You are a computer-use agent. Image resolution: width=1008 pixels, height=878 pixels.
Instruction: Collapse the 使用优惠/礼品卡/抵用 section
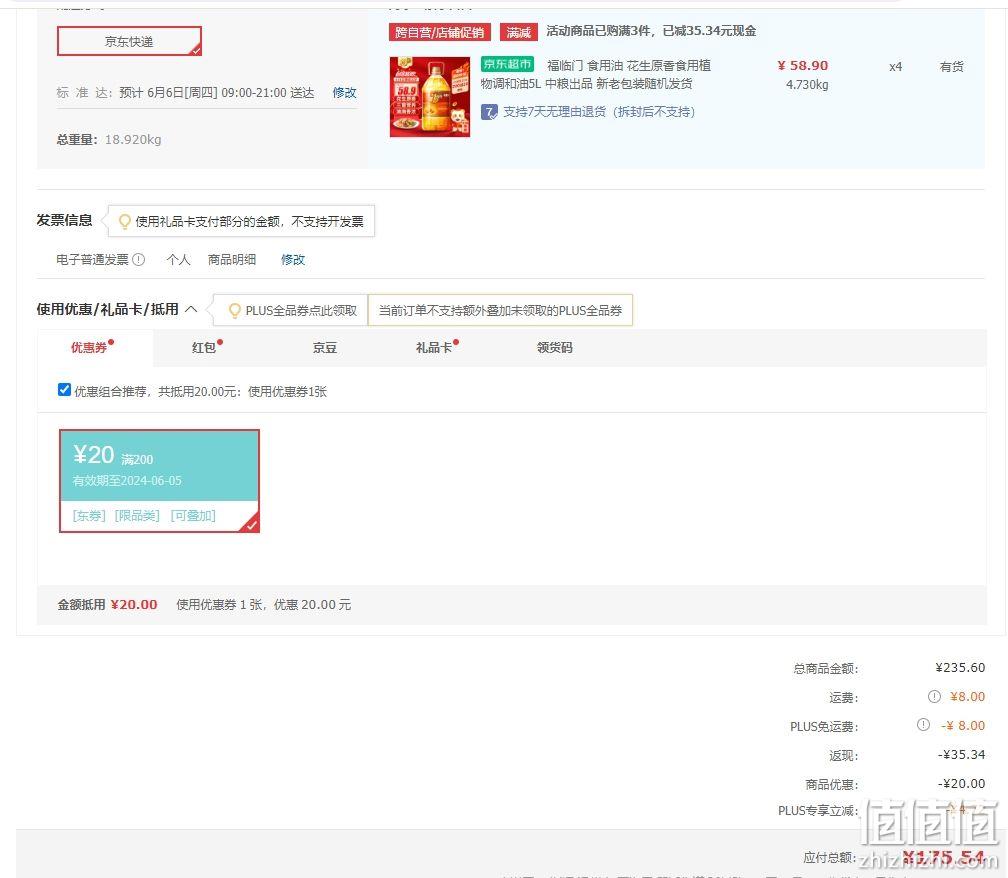[x=191, y=309]
